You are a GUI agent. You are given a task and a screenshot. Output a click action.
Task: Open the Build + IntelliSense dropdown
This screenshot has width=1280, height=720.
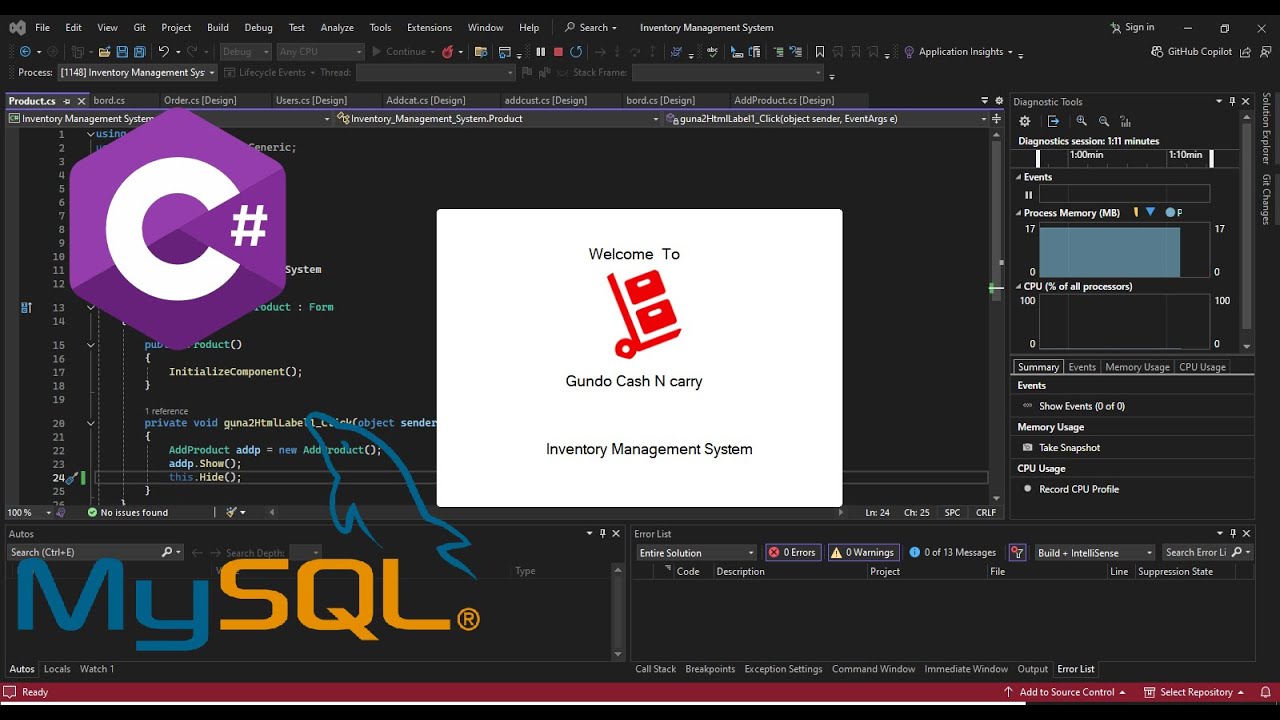(x=1094, y=553)
